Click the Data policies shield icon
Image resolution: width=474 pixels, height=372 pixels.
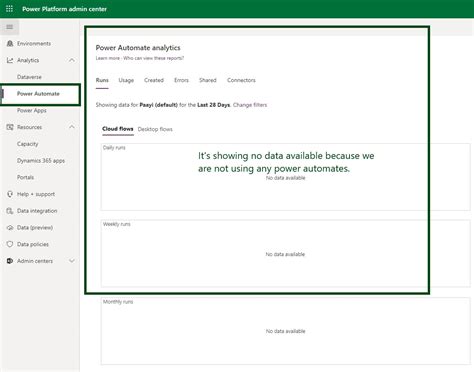click(10, 244)
